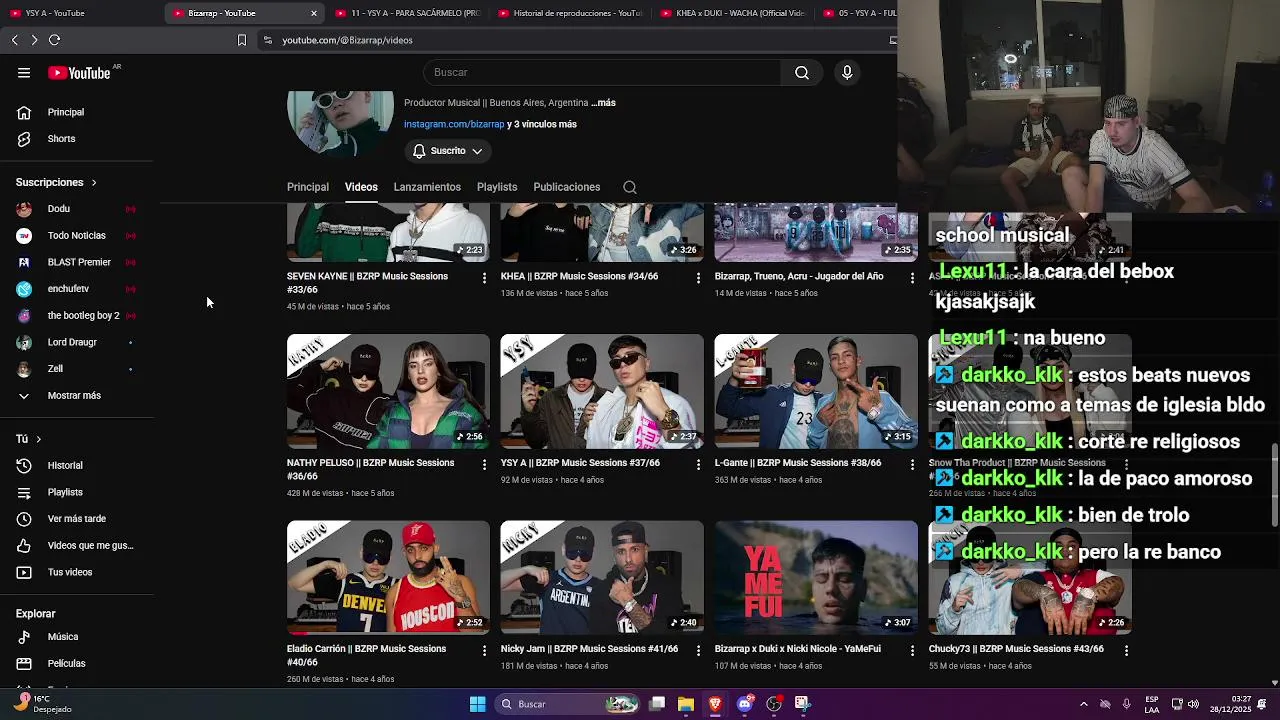Open File Explorer from taskbar
The height and width of the screenshot is (720, 1280).
pyautogui.click(x=686, y=704)
